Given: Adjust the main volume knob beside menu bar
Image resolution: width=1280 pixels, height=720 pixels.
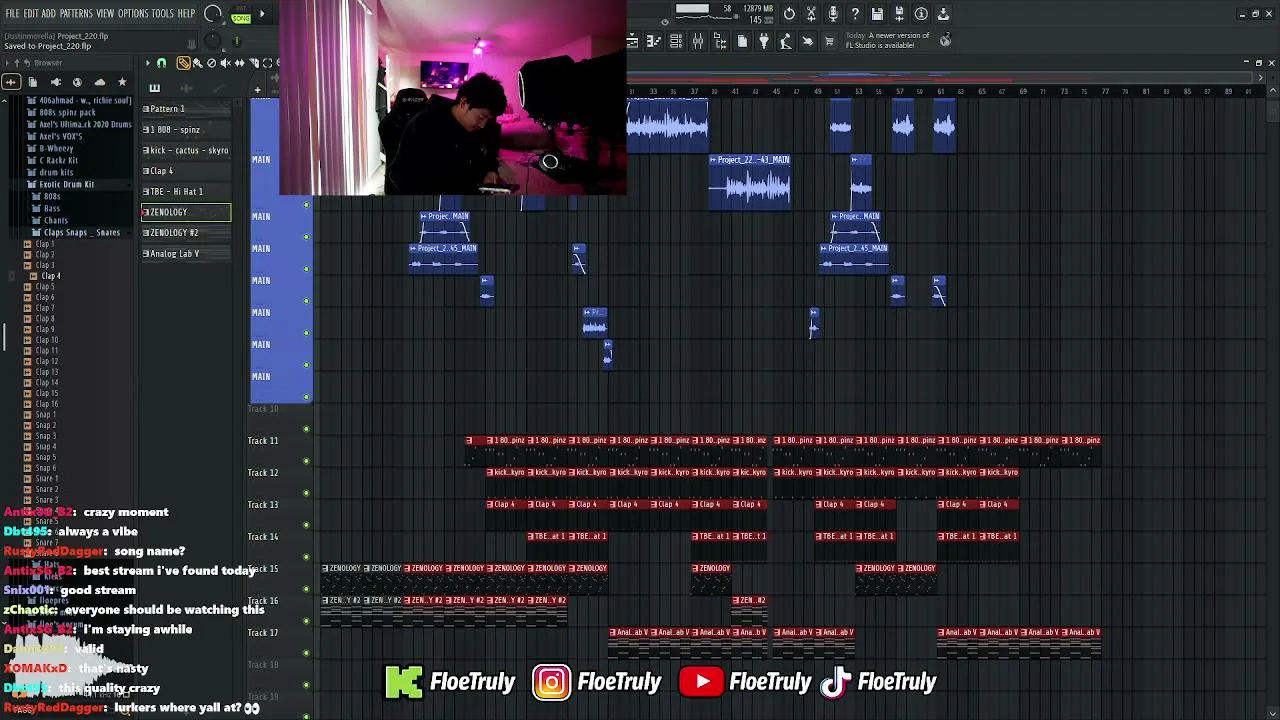Looking at the screenshot, I should (x=213, y=14).
